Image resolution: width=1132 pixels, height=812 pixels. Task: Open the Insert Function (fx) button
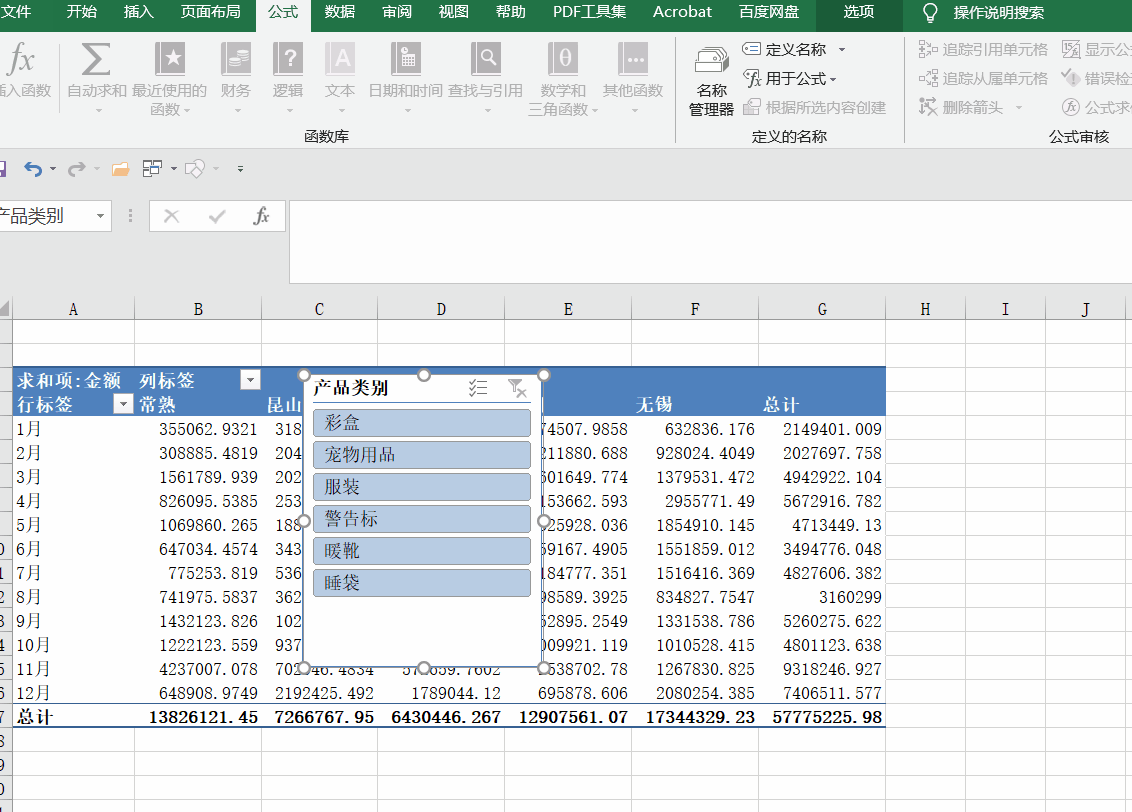pos(24,72)
